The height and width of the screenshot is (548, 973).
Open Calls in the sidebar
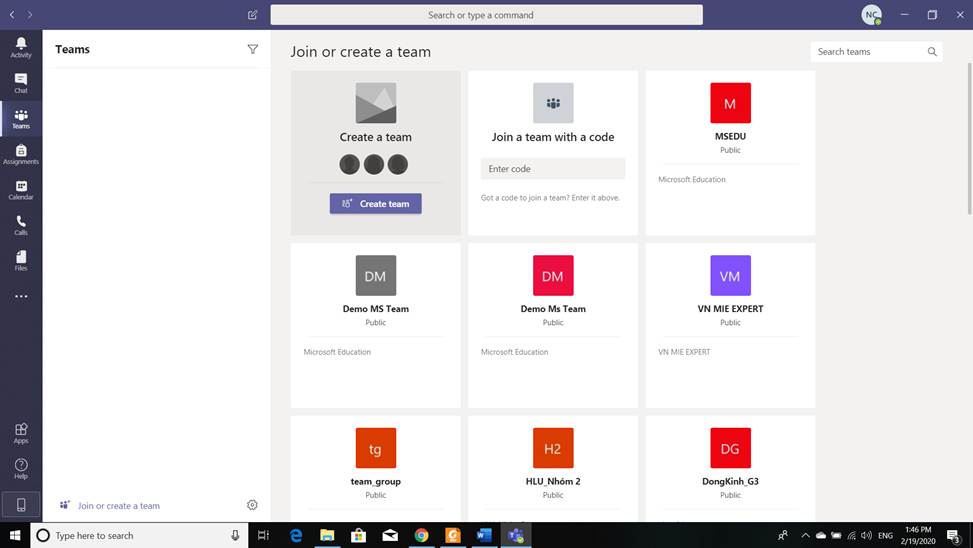(x=21, y=225)
